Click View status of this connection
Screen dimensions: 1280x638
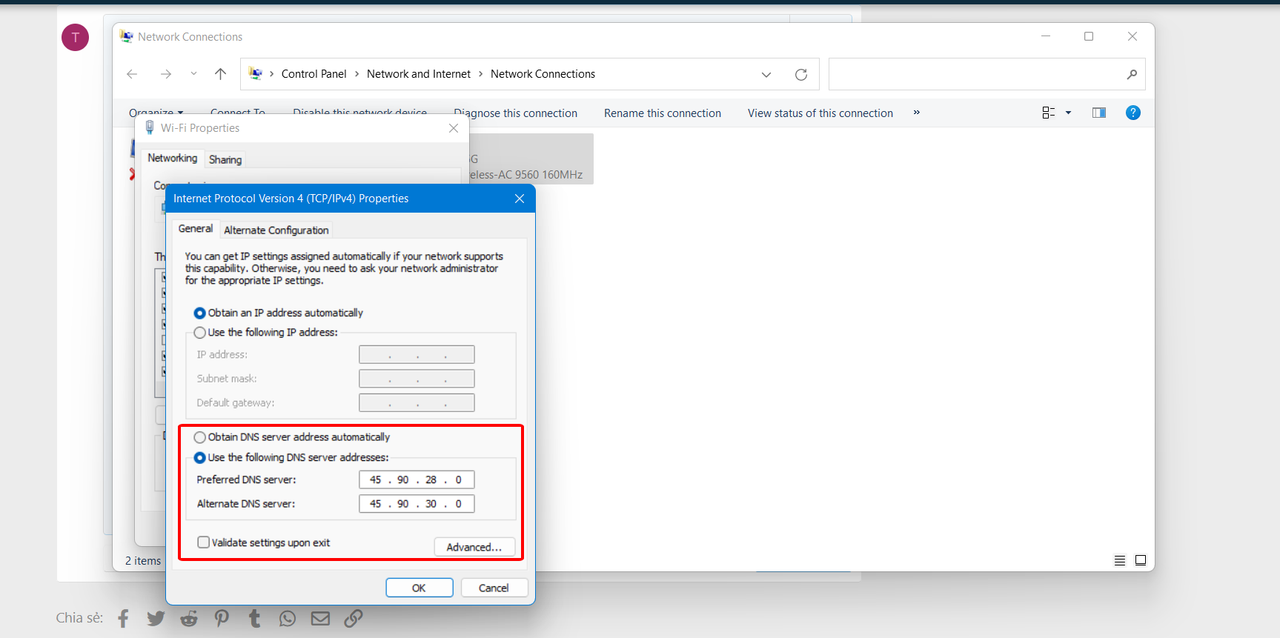[x=820, y=113]
